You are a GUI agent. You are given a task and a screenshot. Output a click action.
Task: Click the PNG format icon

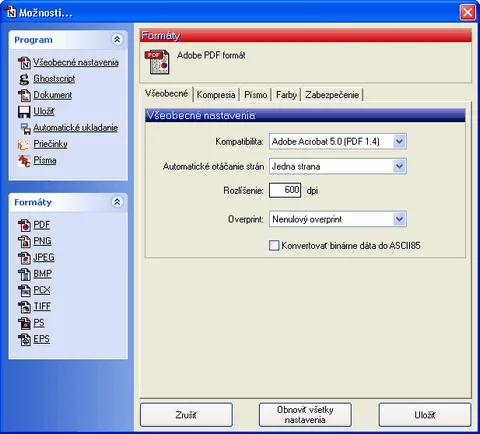24,241
